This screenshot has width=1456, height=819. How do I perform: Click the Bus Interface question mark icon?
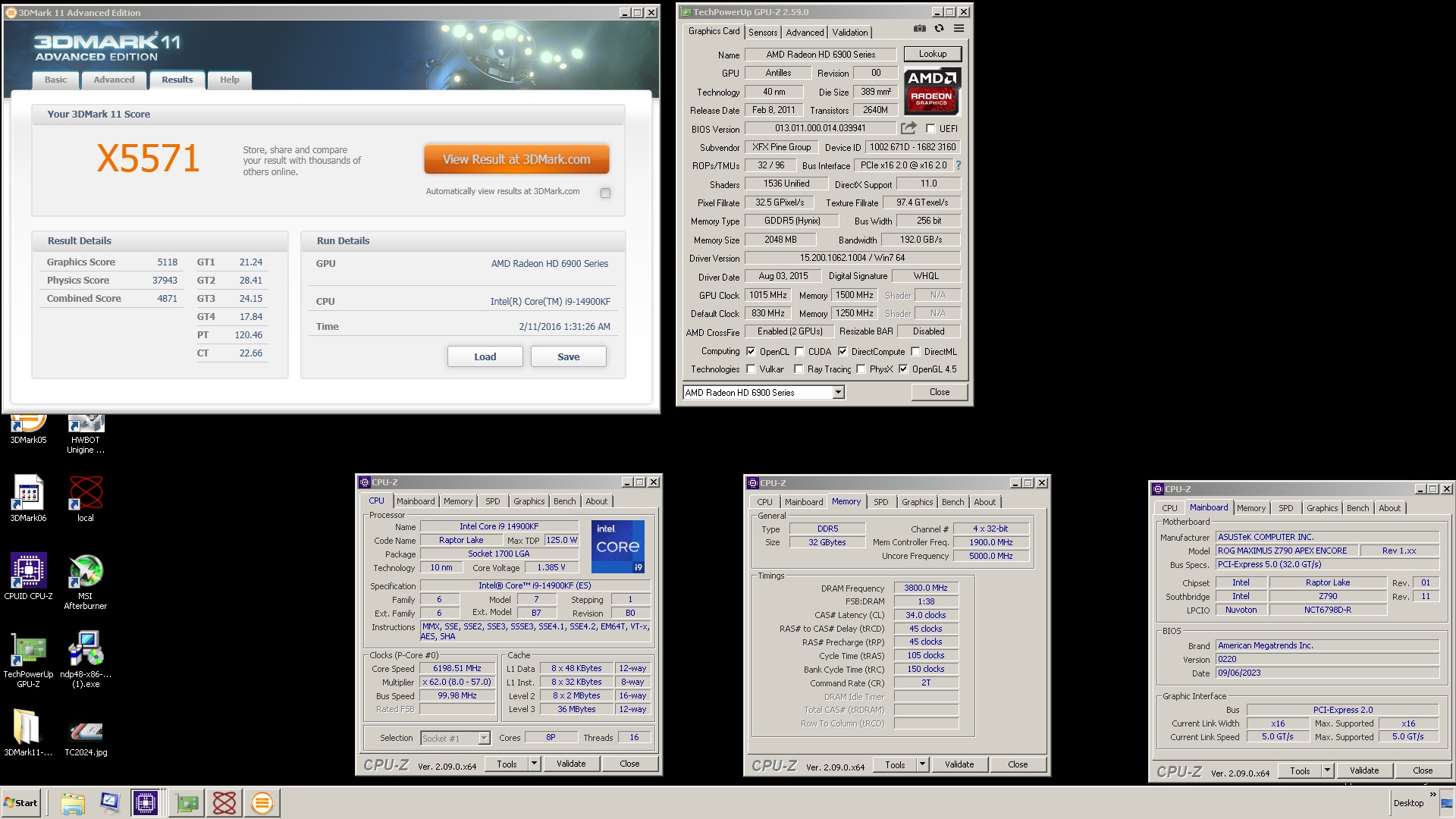tap(959, 165)
